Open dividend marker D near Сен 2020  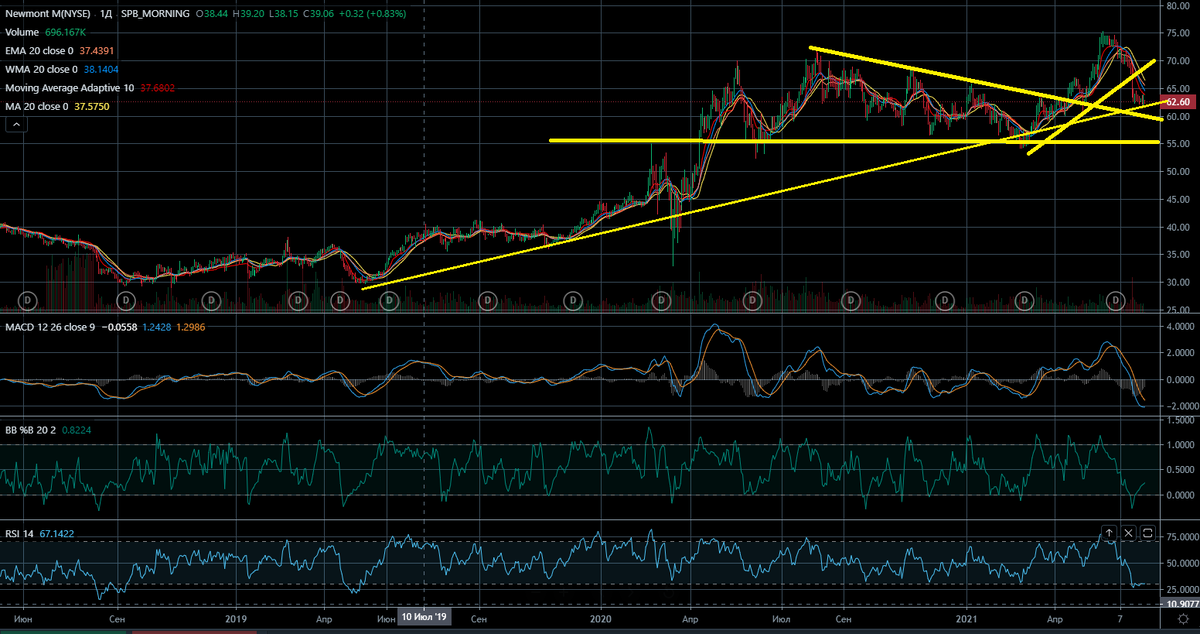[849, 299]
